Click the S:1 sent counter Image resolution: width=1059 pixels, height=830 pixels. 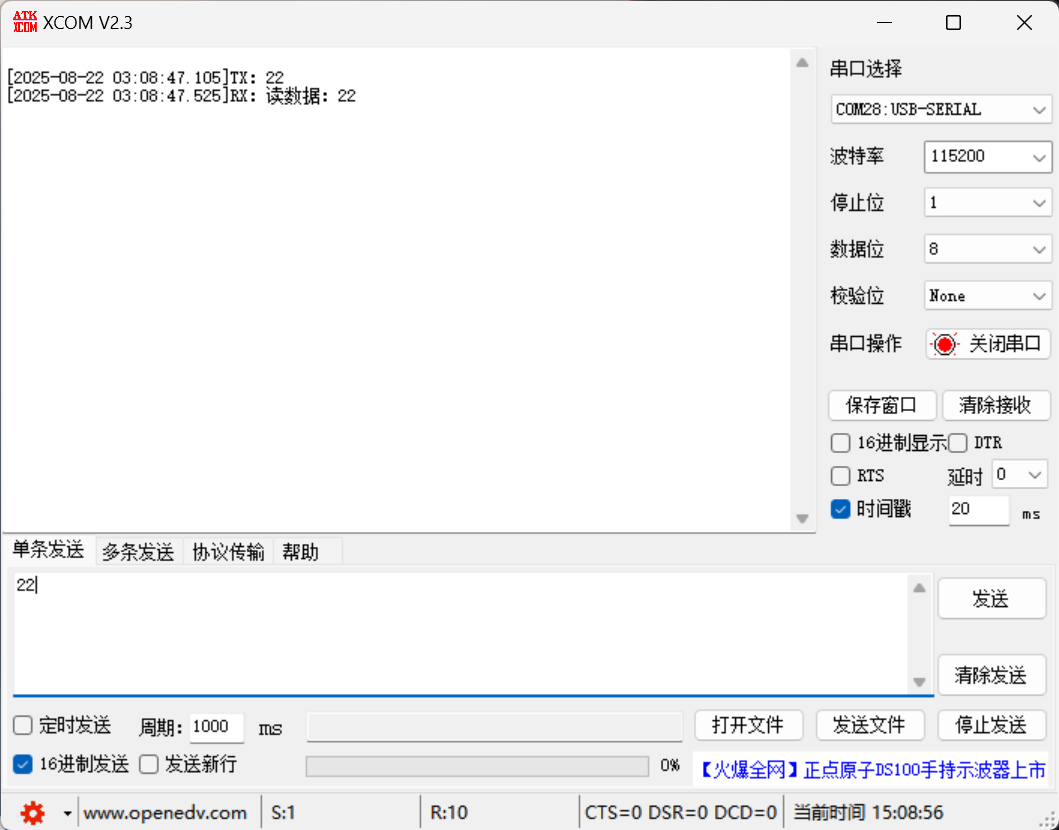(284, 812)
